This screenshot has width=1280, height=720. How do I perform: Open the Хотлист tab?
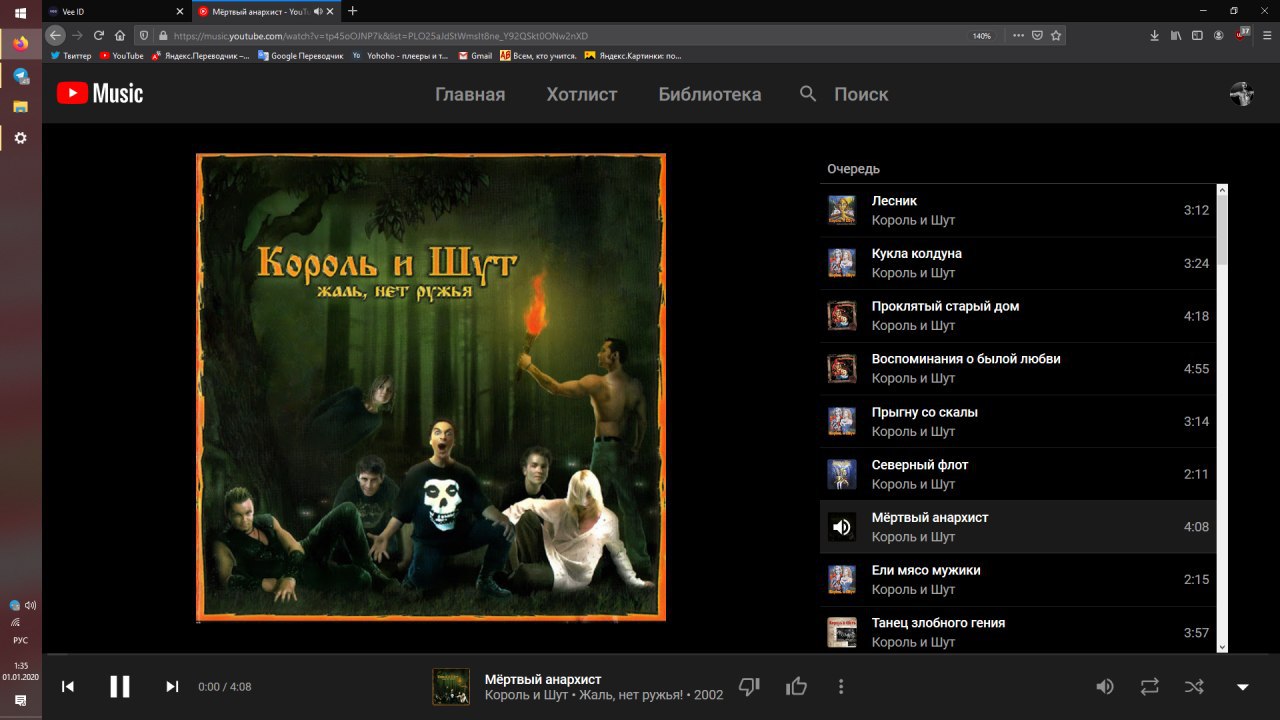pyautogui.click(x=582, y=94)
